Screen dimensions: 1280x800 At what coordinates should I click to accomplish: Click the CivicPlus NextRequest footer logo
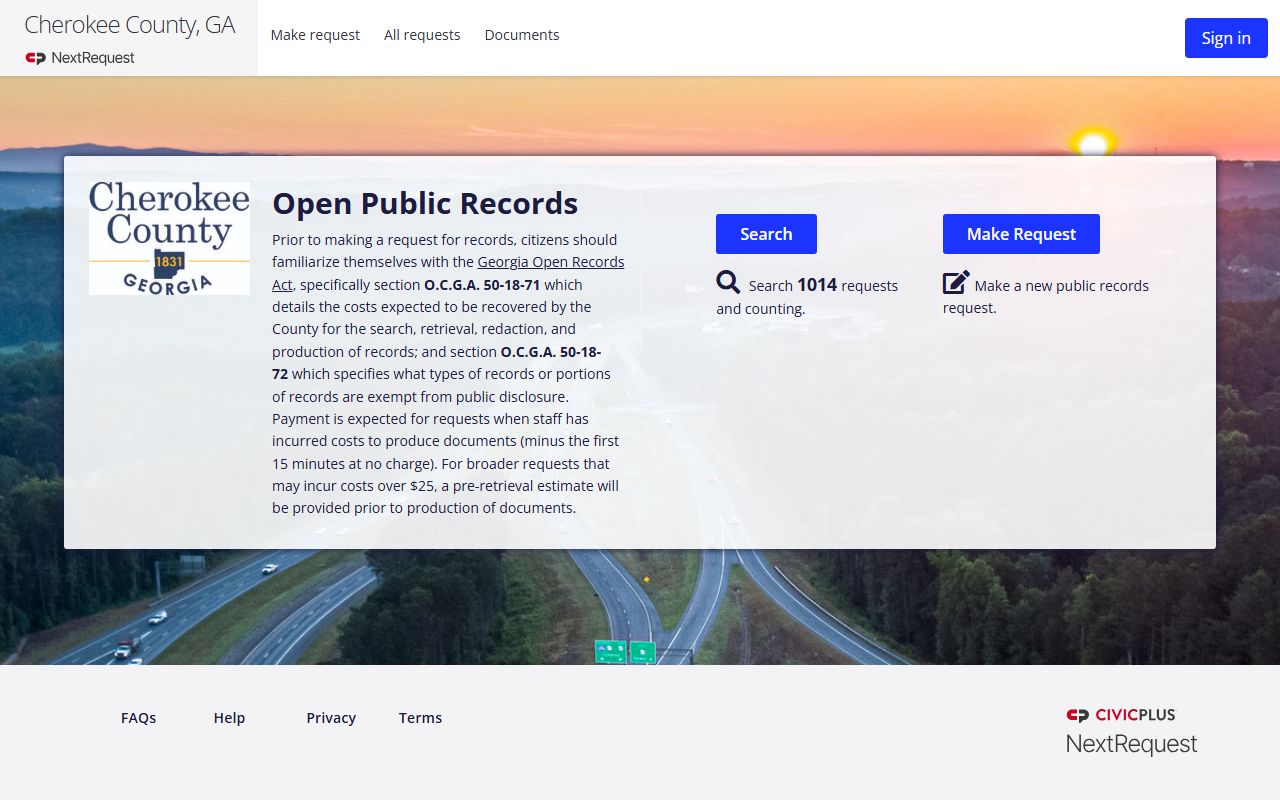point(1131,731)
